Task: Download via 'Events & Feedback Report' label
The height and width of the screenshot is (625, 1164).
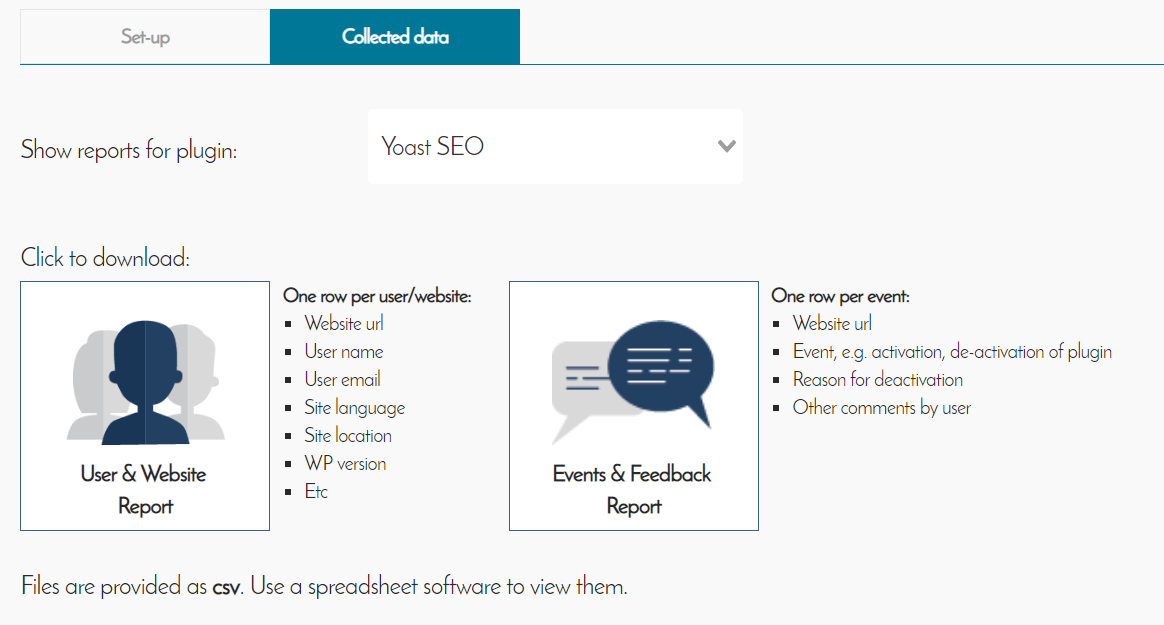Action: click(633, 489)
